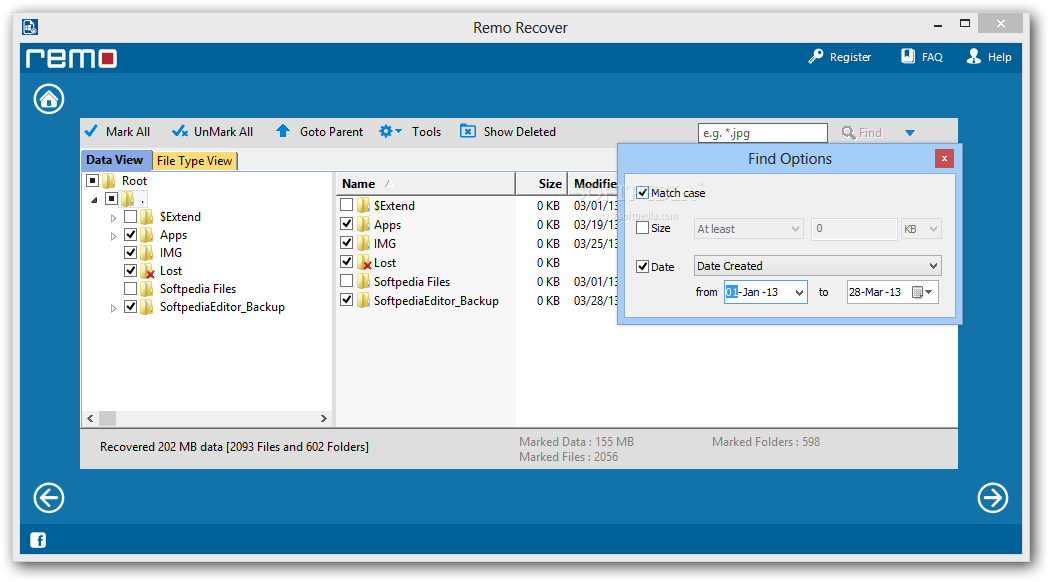The width and height of the screenshot is (1050, 582).
Task: Toggle the Match case checkbox
Action: pyautogui.click(x=643, y=193)
